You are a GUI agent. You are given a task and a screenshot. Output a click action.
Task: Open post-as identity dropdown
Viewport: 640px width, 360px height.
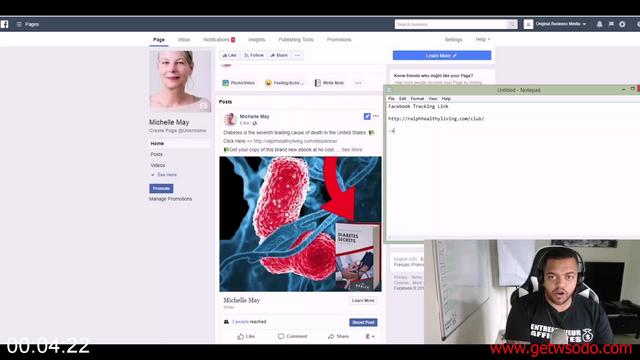tap(370, 336)
